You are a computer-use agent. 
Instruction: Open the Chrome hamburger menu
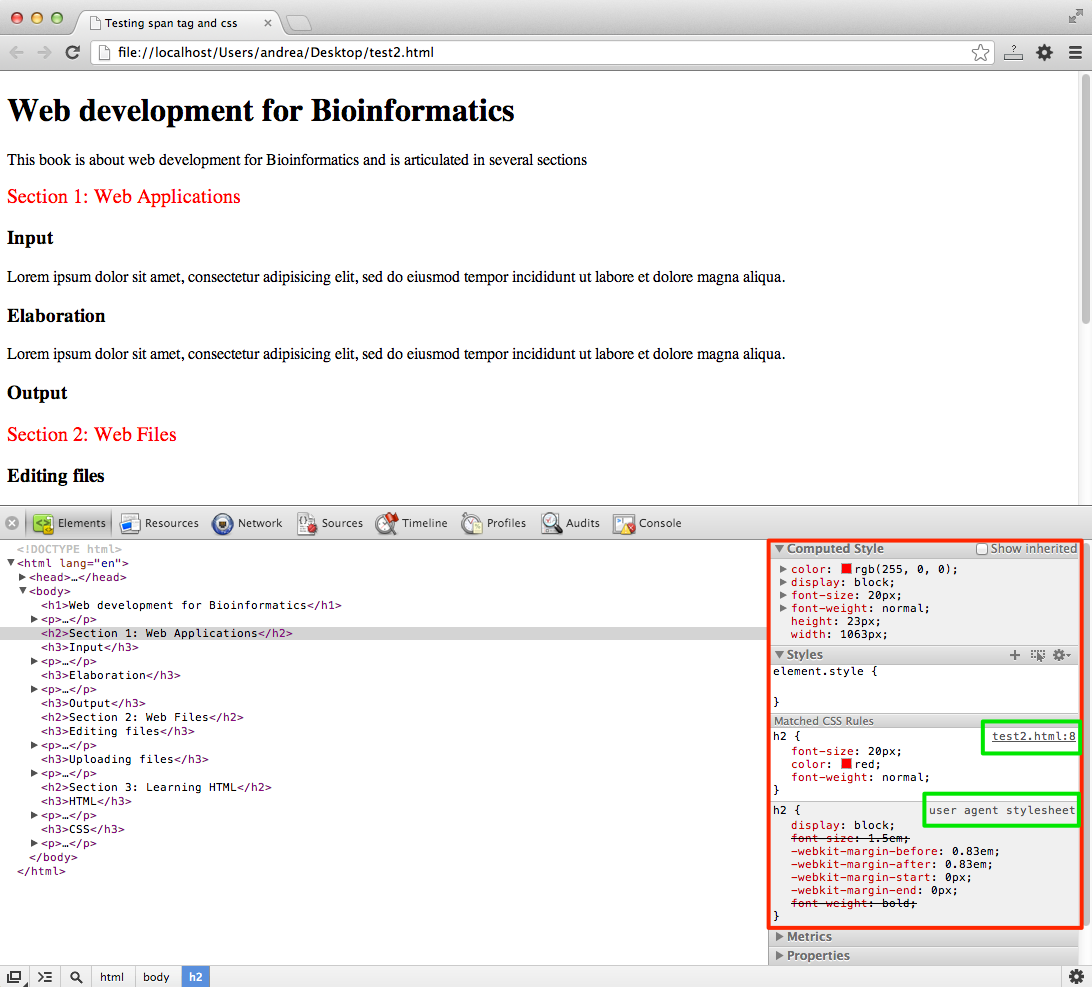(x=1075, y=52)
